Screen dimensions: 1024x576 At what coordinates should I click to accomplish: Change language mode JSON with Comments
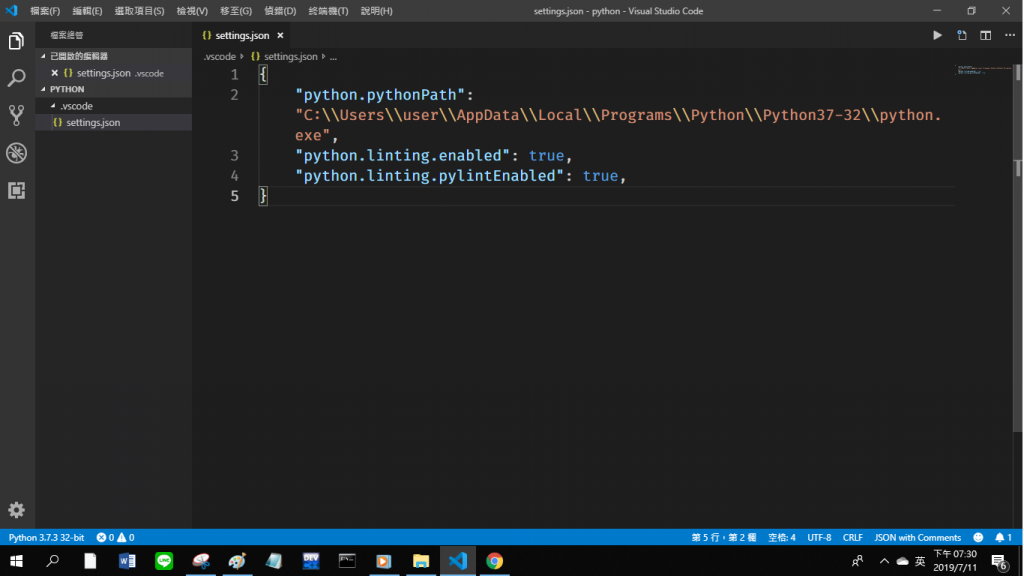tap(918, 537)
